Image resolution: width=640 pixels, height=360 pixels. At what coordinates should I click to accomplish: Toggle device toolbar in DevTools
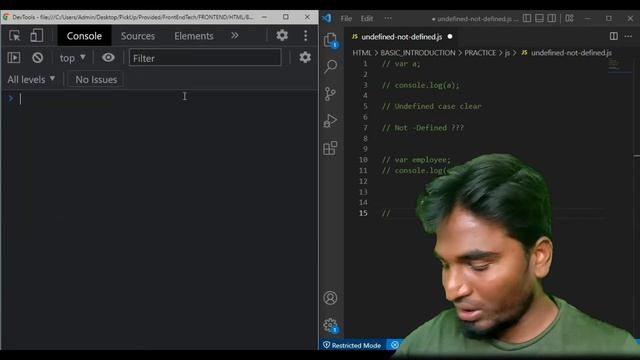coord(37,36)
